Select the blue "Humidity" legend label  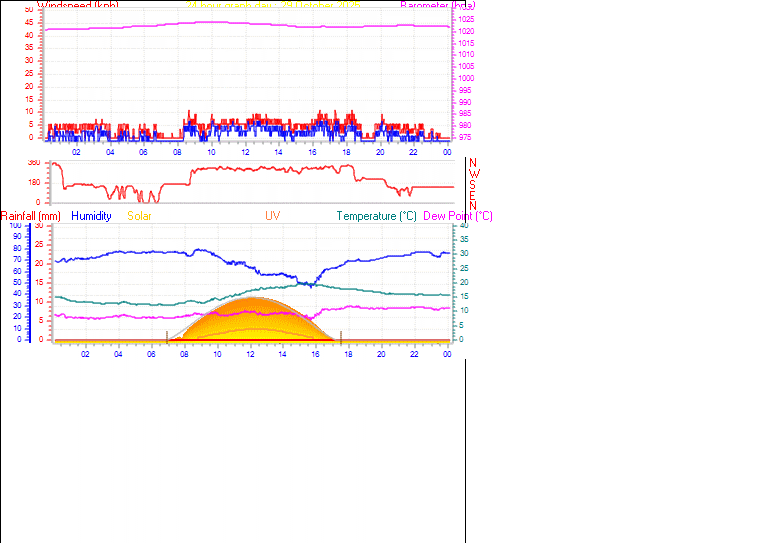pyautogui.click(x=91, y=216)
